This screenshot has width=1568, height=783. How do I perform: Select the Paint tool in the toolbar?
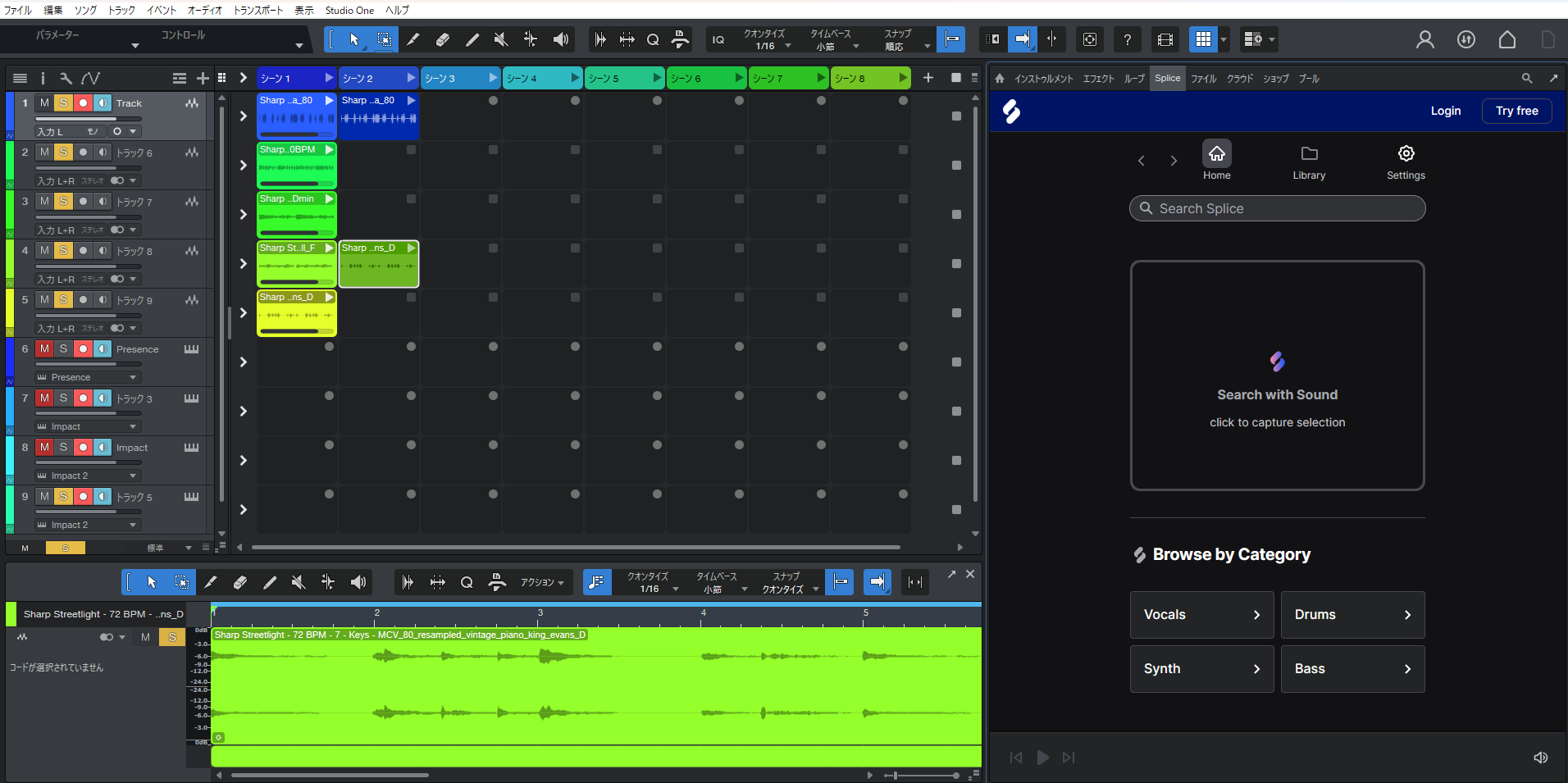click(414, 39)
